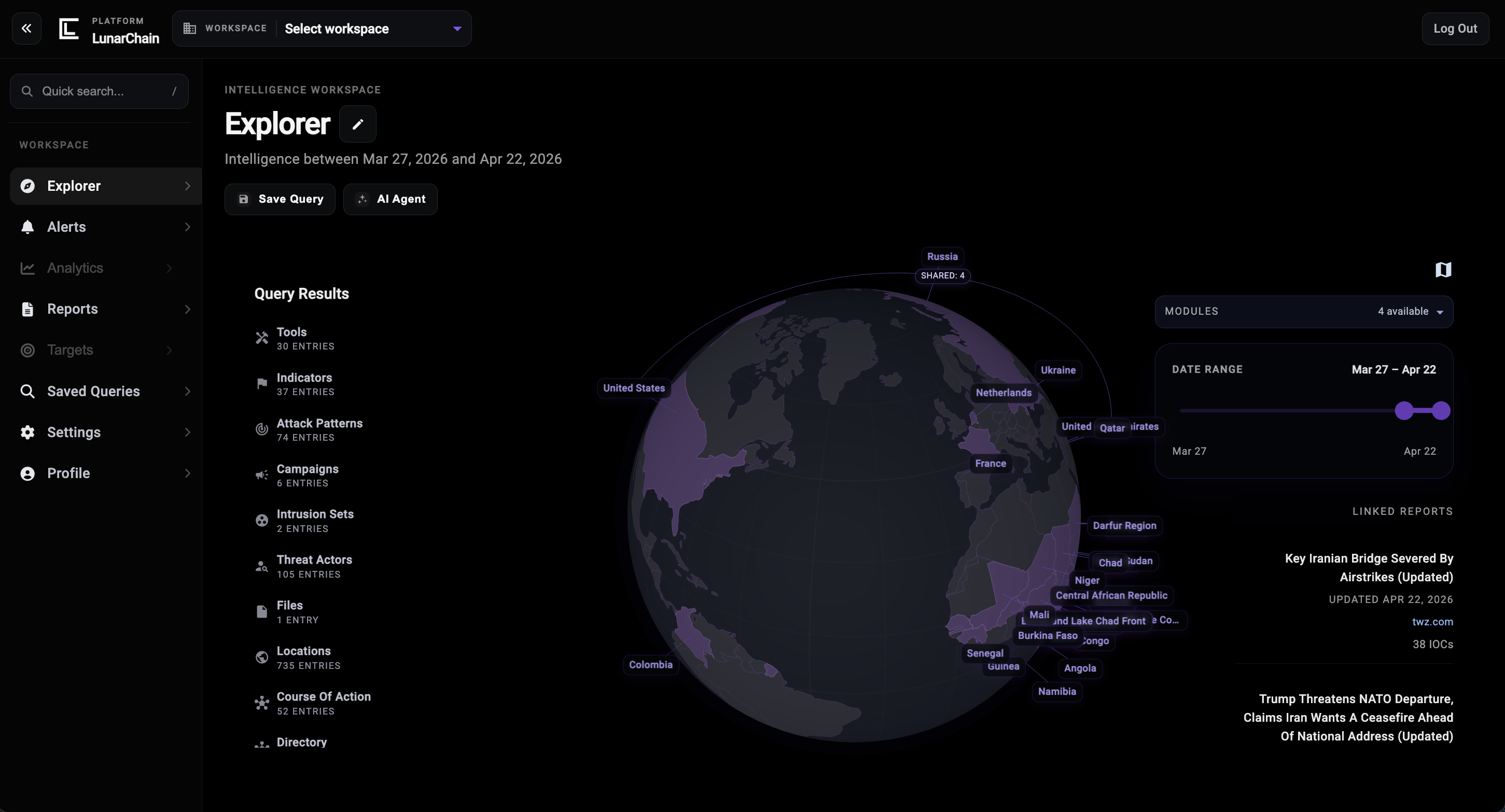Screen dimensions: 1505x812
Task: Open the Saved Queries search icon
Action: (27, 391)
